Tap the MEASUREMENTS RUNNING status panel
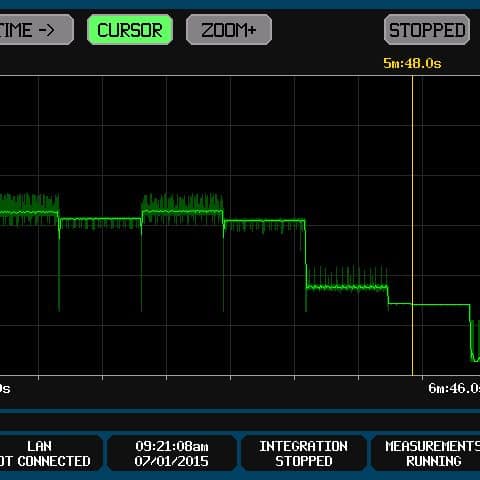Screen dimensions: 480x480 click(426, 454)
